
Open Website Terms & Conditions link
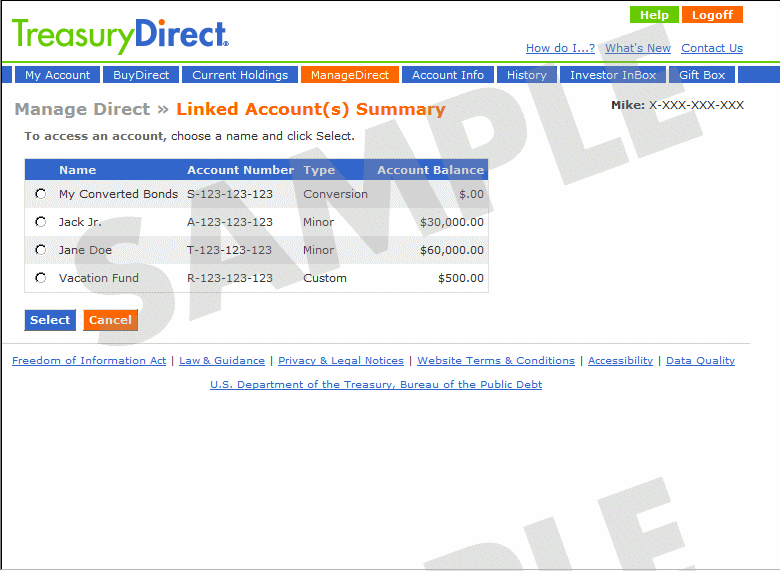496,361
